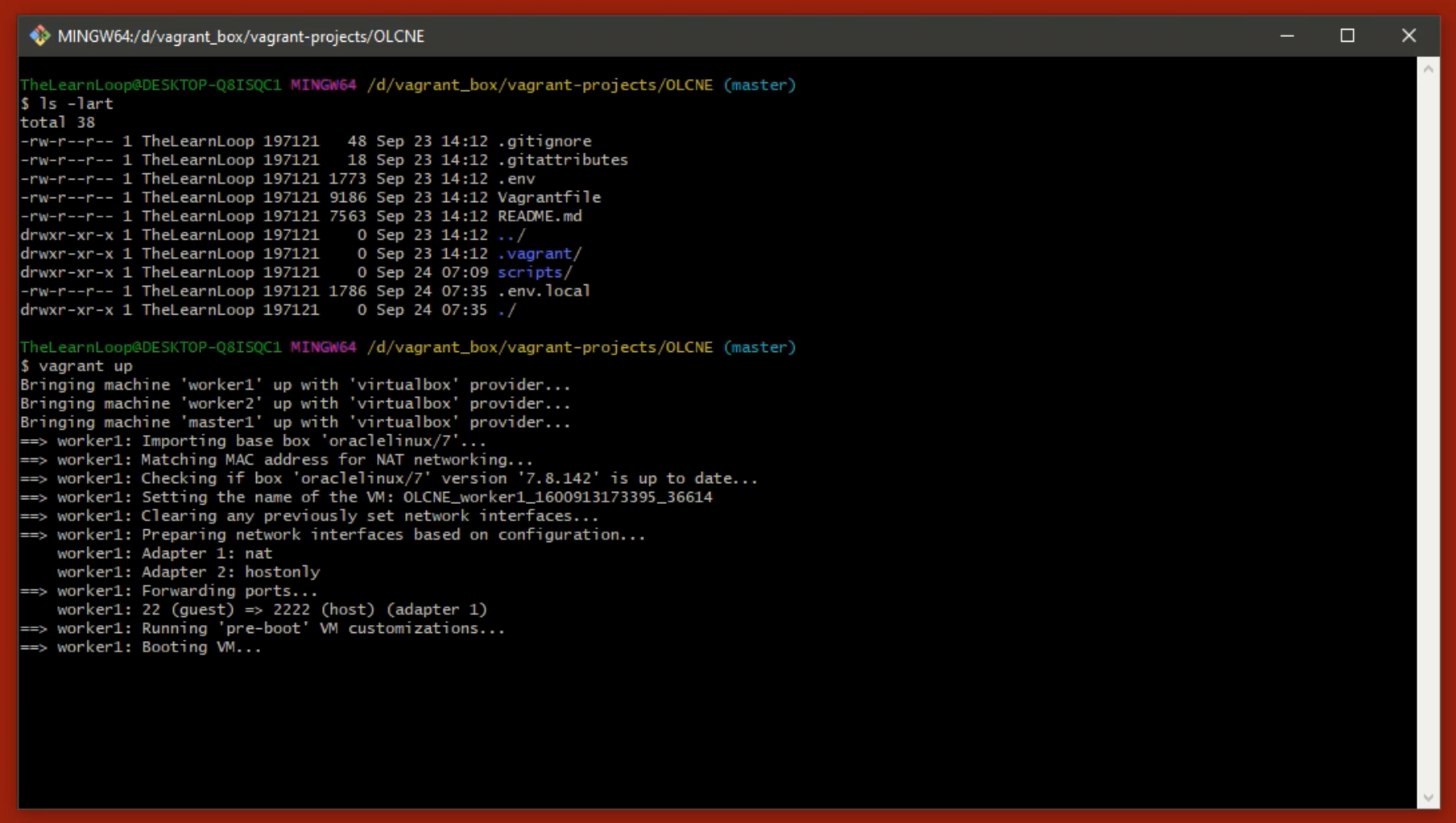
Task: Click the '.gitignore' file name
Action: pyautogui.click(x=544, y=141)
